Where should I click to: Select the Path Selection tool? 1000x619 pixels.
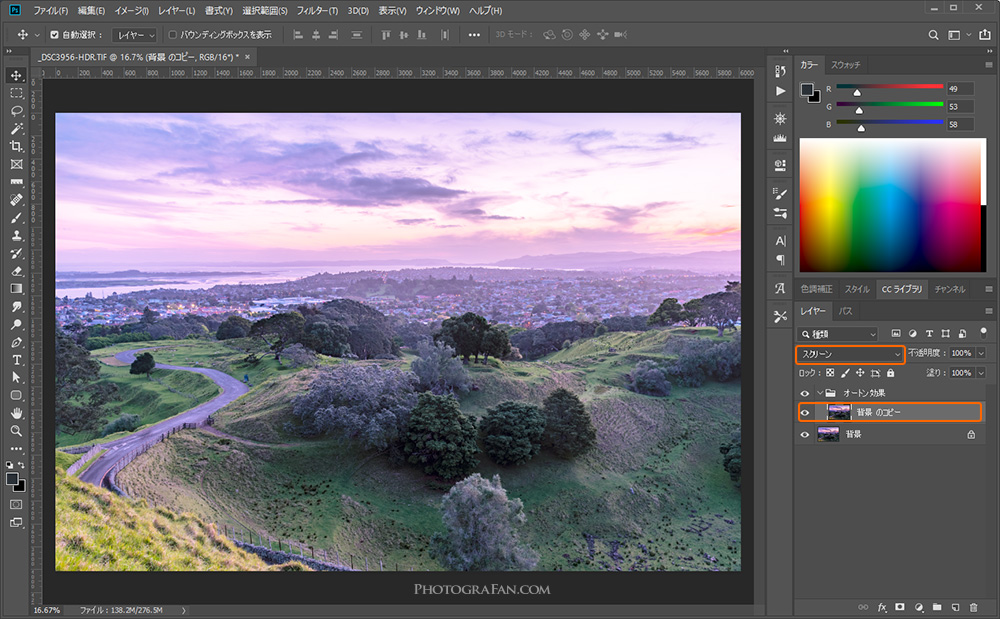pyautogui.click(x=17, y=377)
